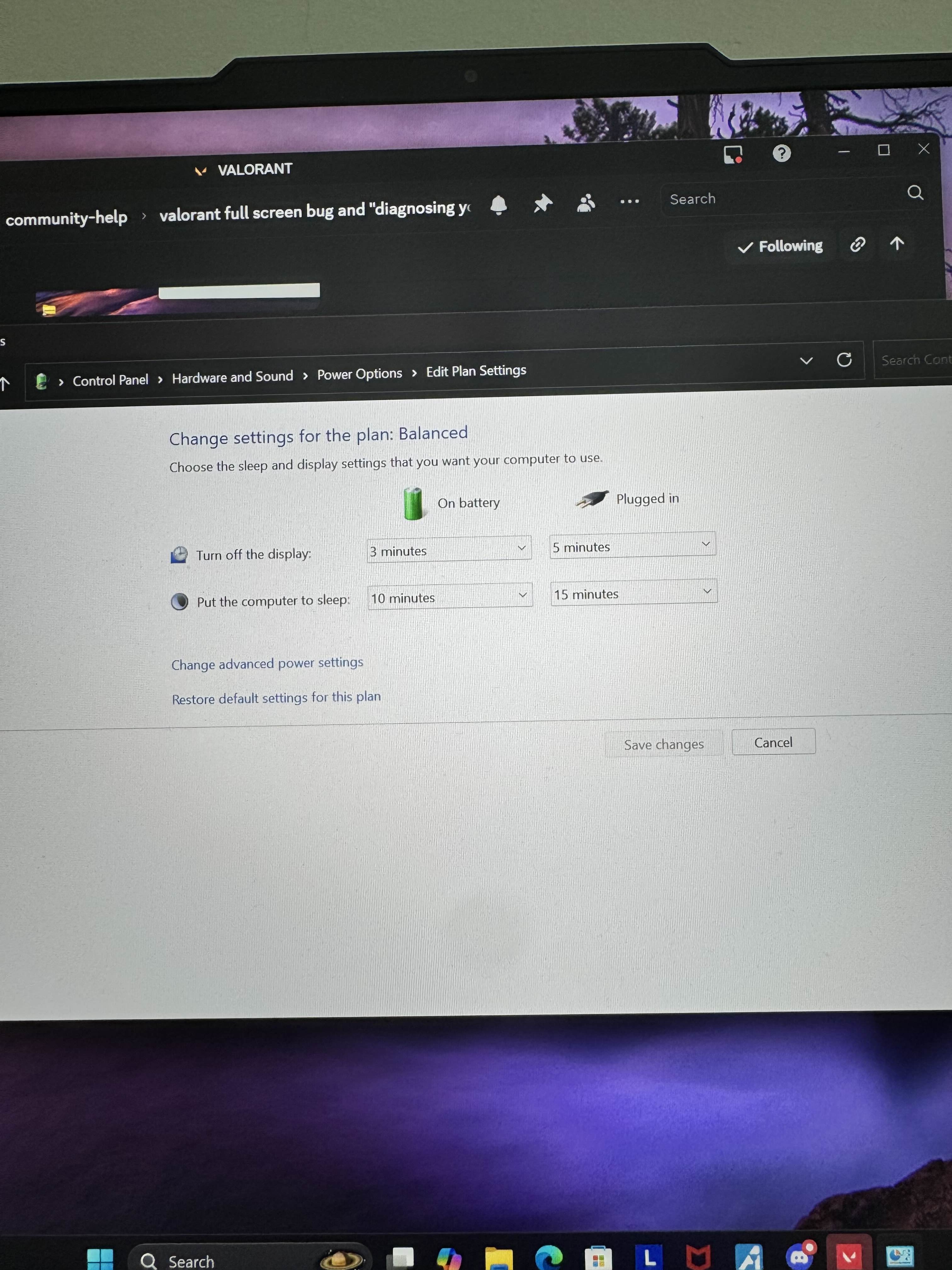
Task: Go to Hardware and Sound breadcrumb
Action: [232, 377]
